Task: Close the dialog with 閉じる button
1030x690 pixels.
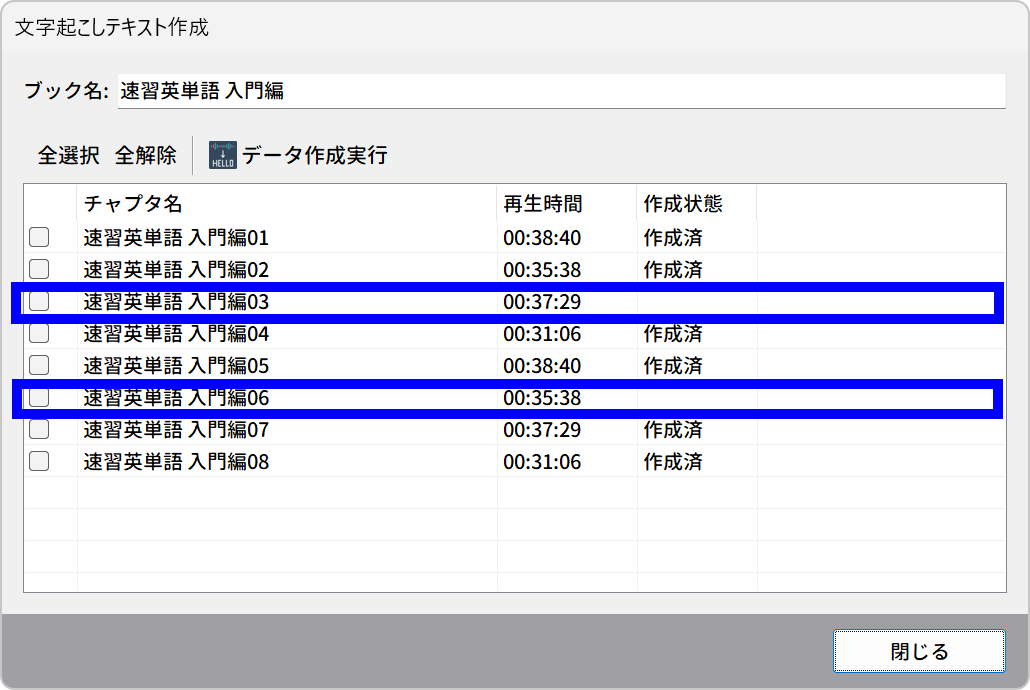Action: click(919, 651)
